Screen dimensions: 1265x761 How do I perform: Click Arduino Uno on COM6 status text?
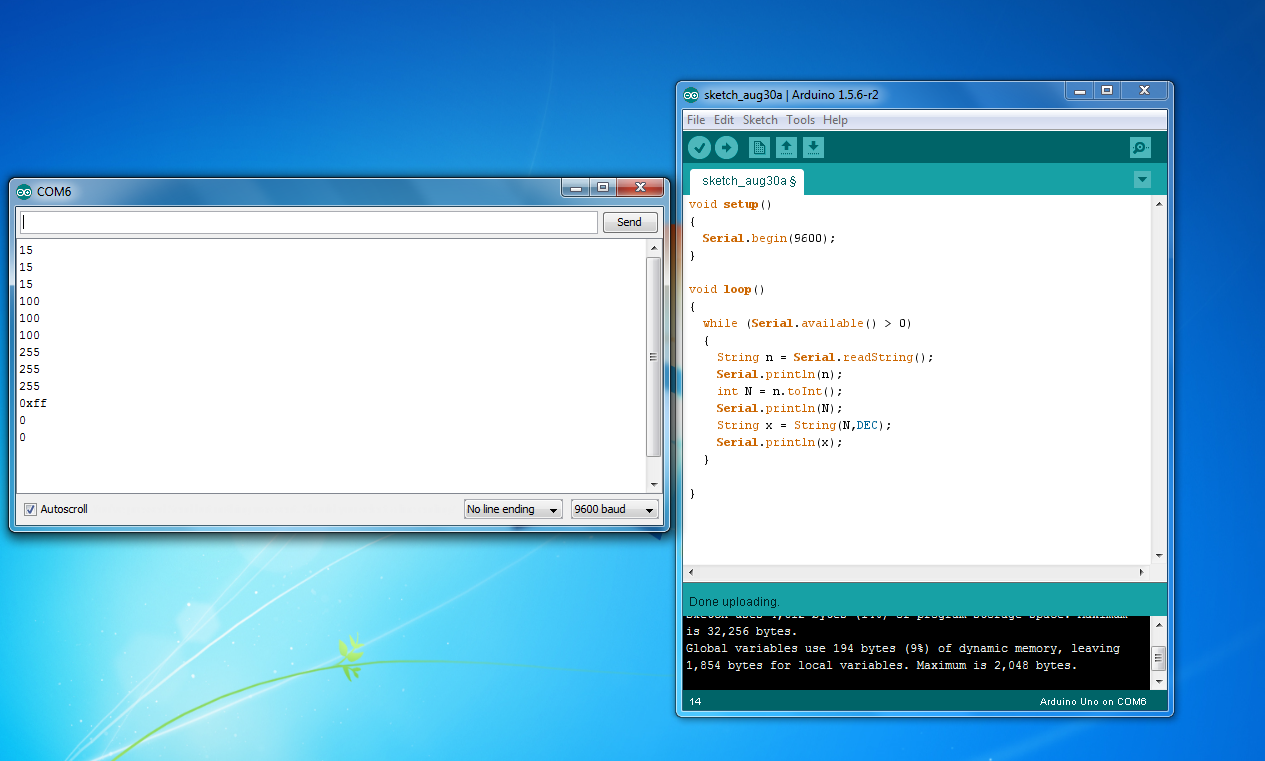[1093, 702]
